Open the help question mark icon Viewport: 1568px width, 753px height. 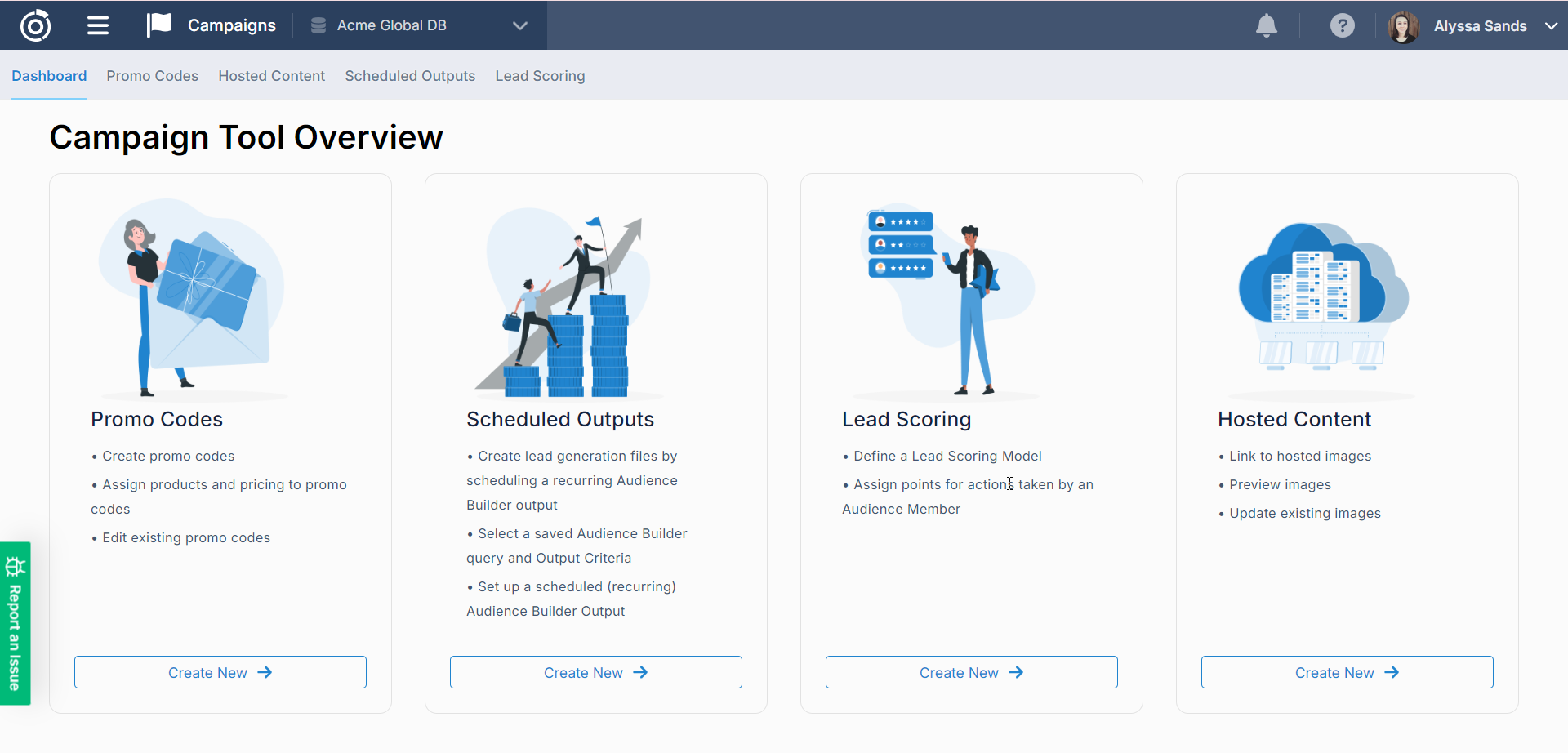1342,25
